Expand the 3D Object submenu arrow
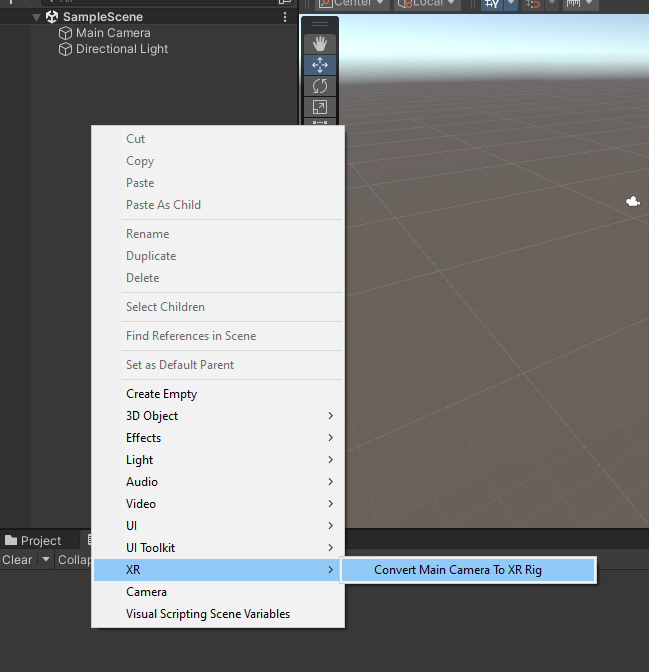649x672 pixels. pyautogui.click(x=331, y=416)
